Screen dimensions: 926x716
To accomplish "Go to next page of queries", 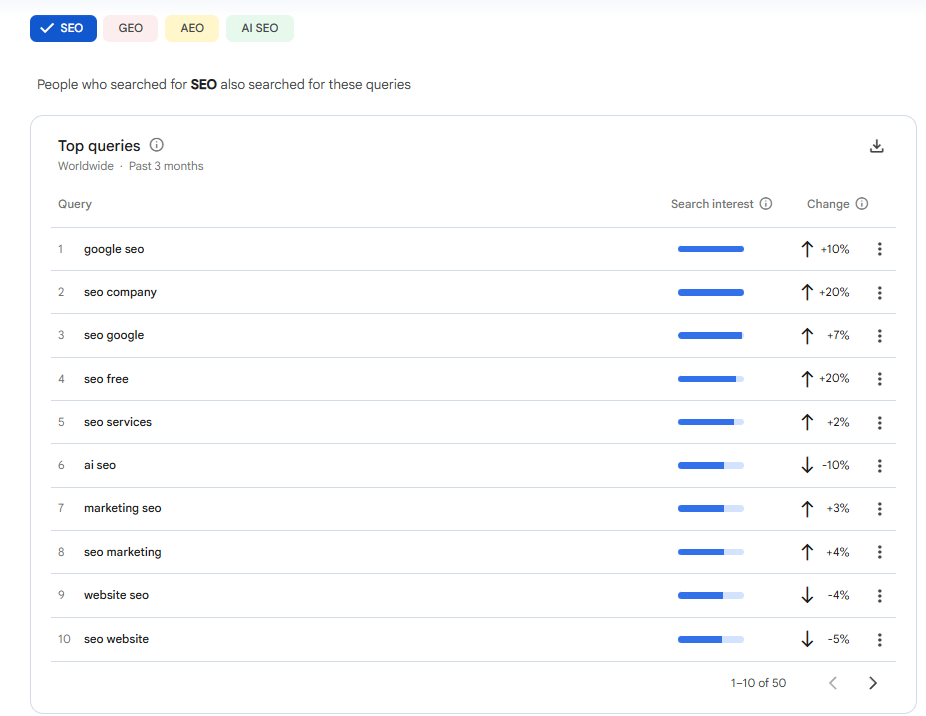I will coord(873,683).
